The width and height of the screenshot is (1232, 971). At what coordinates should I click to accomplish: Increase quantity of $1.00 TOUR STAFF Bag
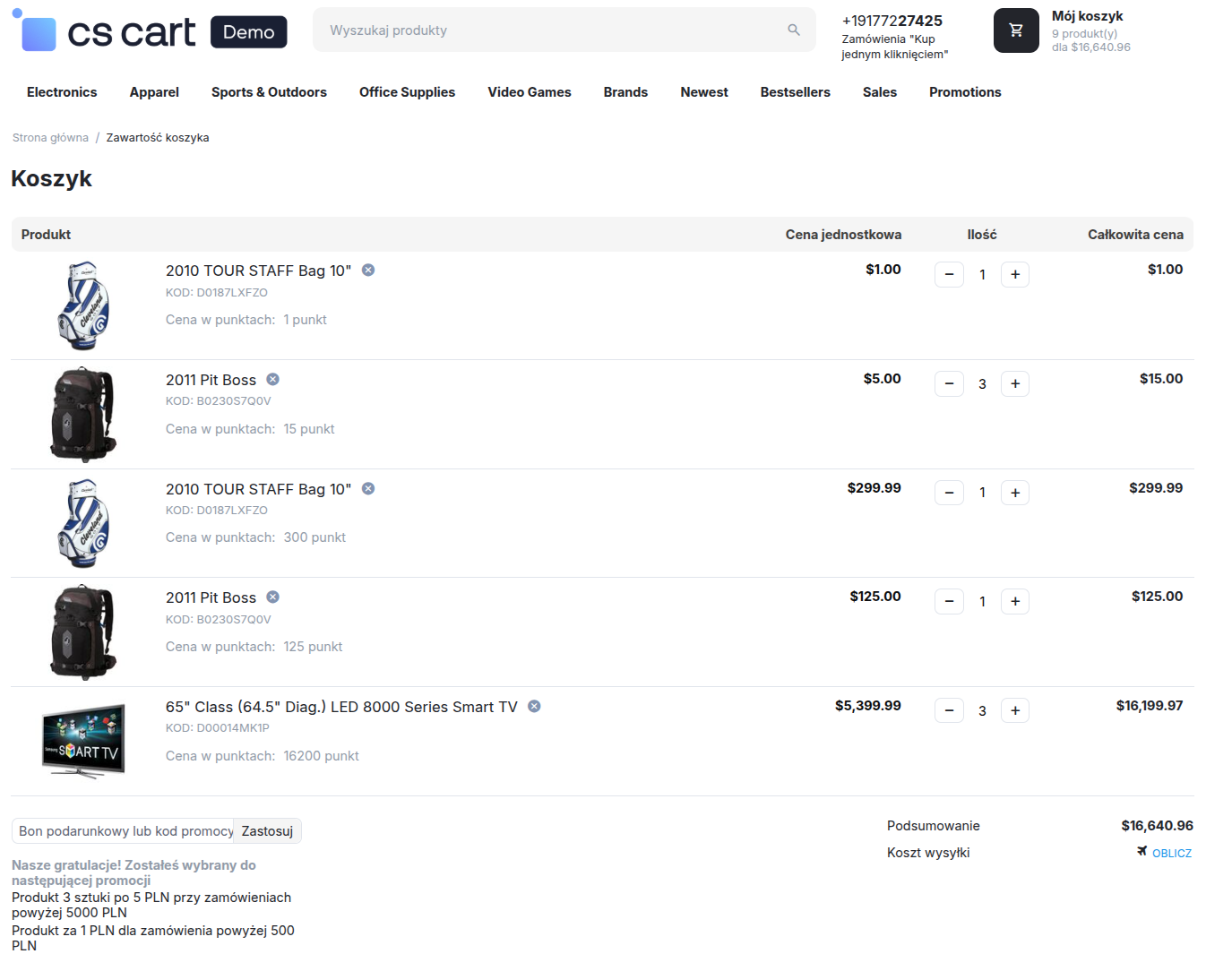click(x=1015, y=274)
